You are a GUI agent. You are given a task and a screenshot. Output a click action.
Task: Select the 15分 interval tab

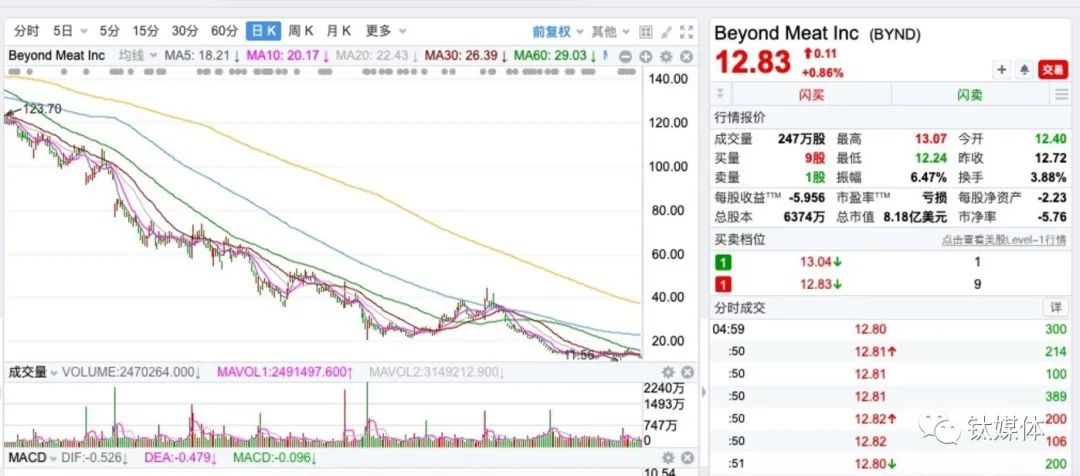tap(145, 31)
